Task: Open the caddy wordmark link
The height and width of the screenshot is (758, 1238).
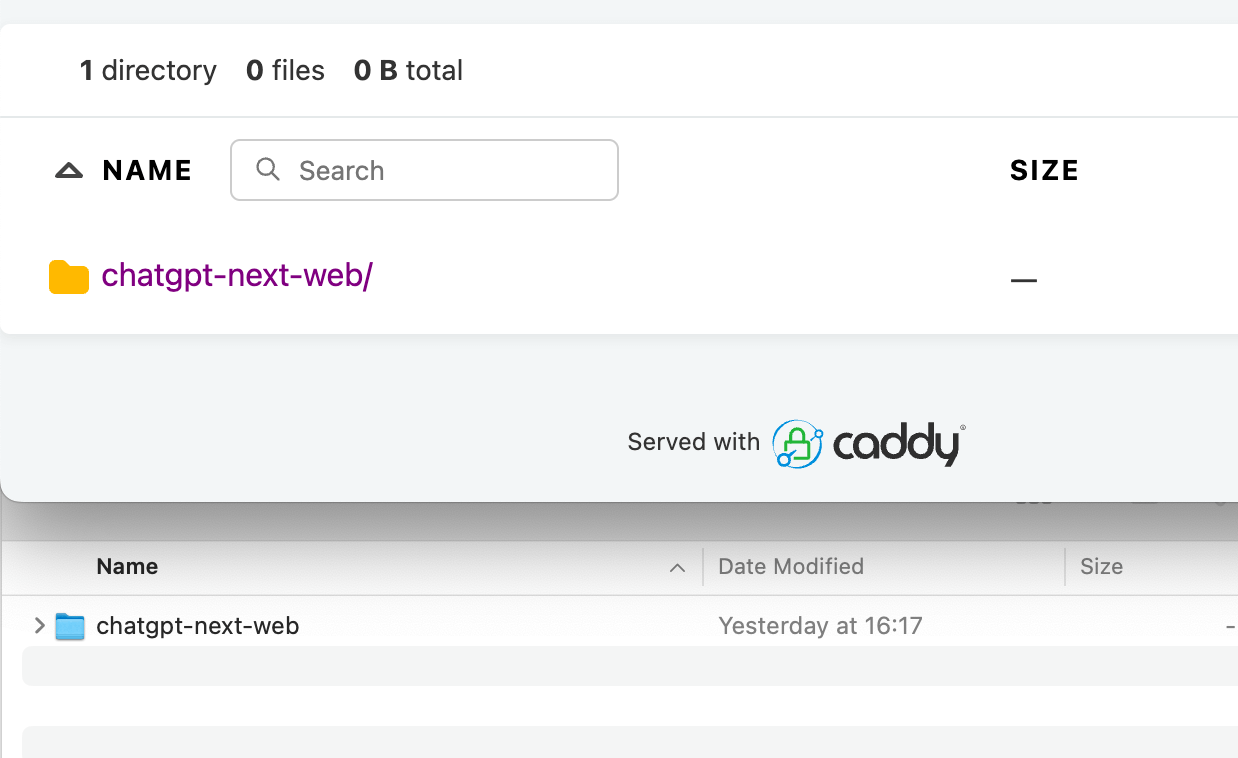Action: point(898,445)
